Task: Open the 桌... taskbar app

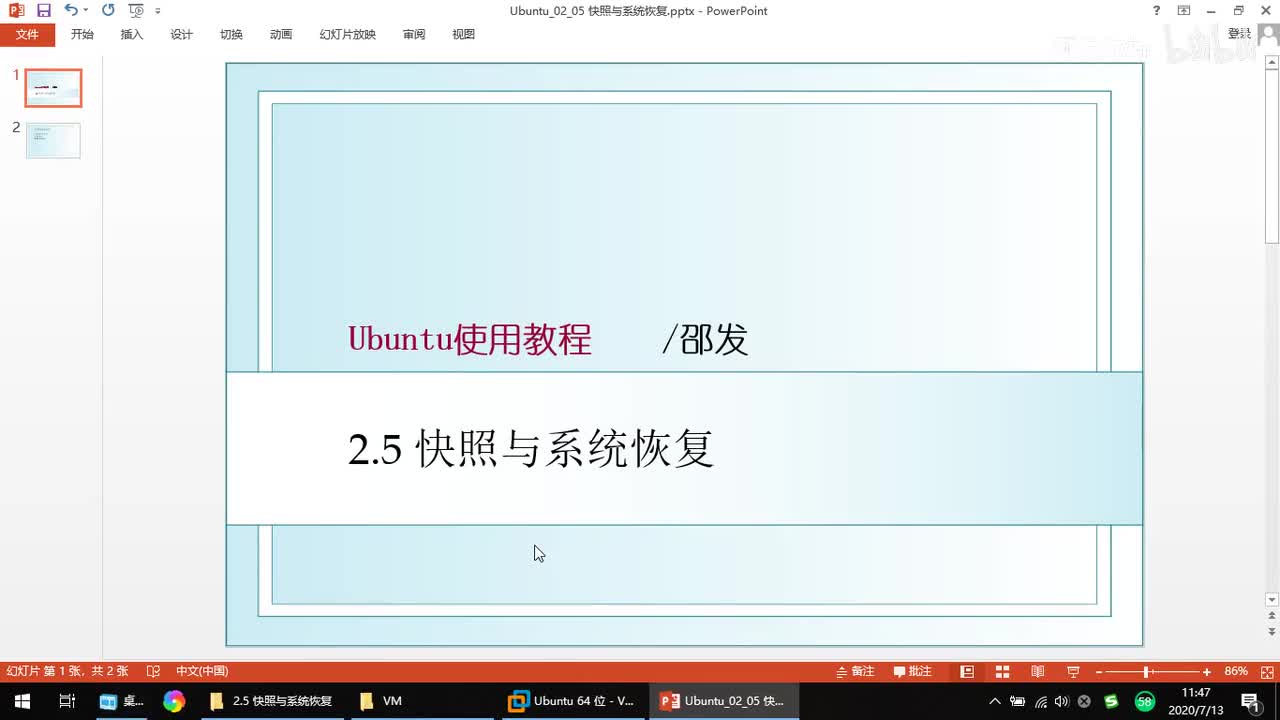Action: pyautogui.click(x=122, y=701)
